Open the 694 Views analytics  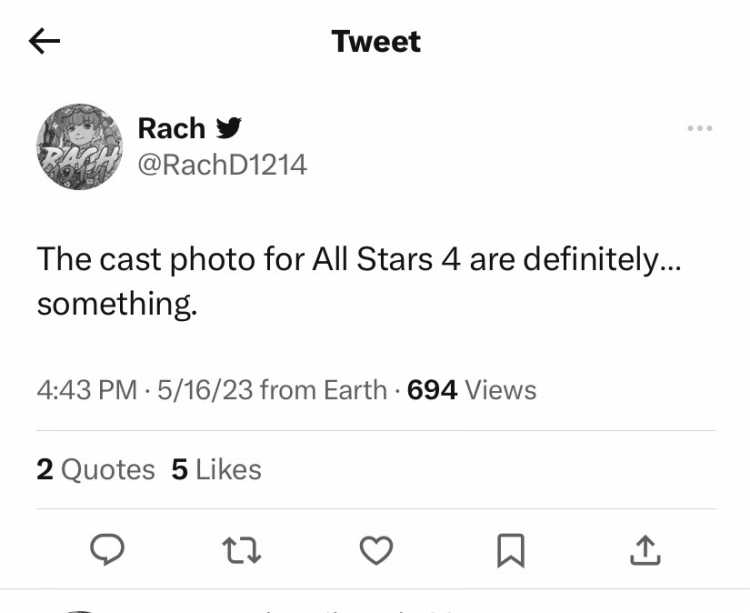[x=472, y=390]
